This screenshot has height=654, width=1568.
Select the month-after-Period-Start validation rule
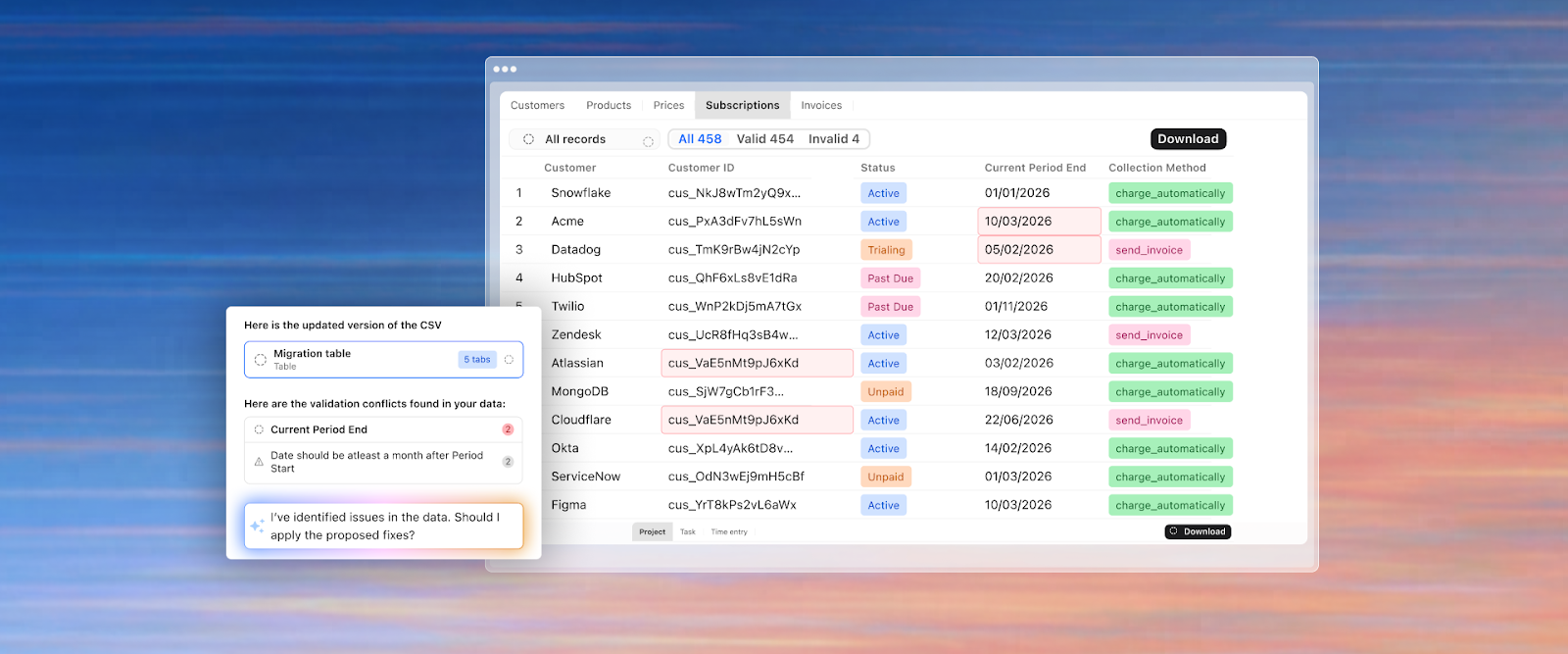[383, 462]
